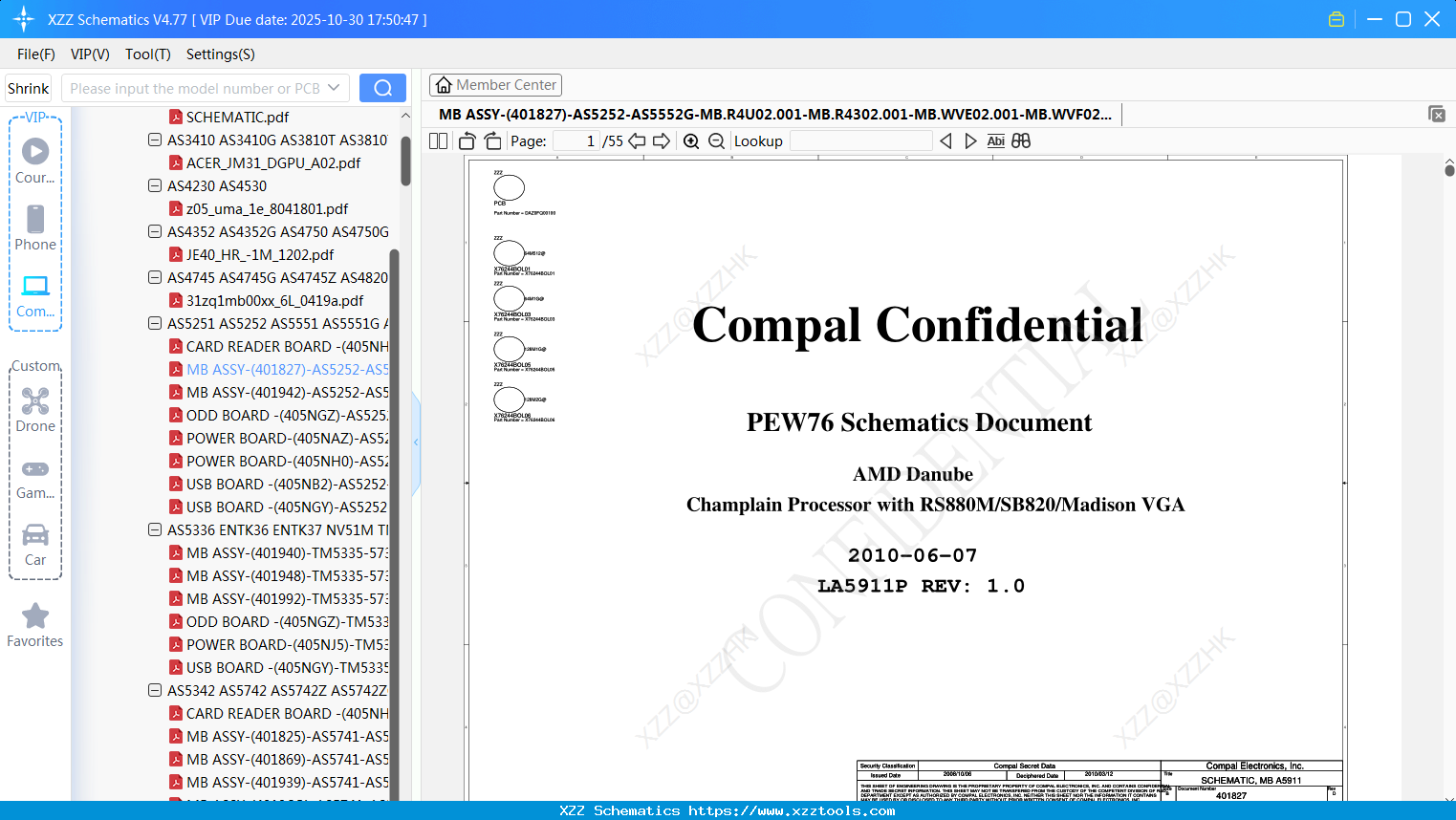Viewport: 1456px width, 820px height.
Task: Collapse the AS4230 AS4530 folder
Action: (155, 185)
